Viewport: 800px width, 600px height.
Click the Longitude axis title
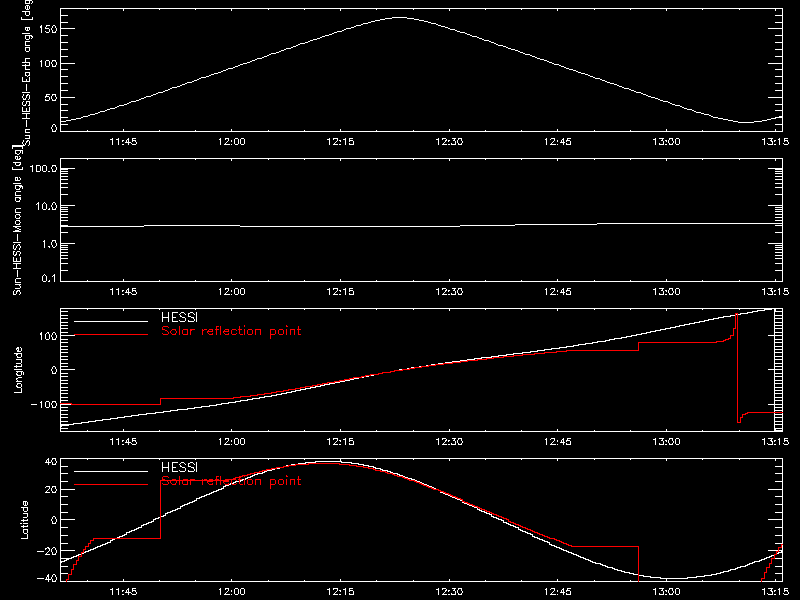(x=18, y=370)
